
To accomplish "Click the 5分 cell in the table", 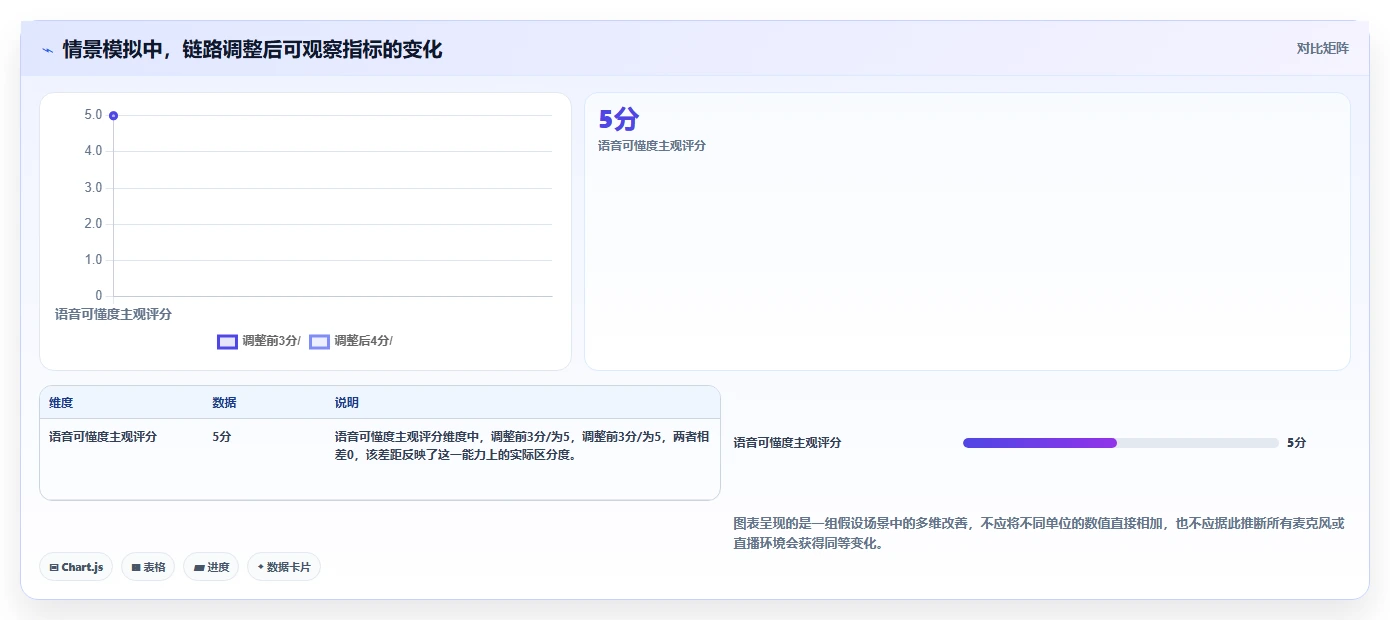I will coord(222,437).
